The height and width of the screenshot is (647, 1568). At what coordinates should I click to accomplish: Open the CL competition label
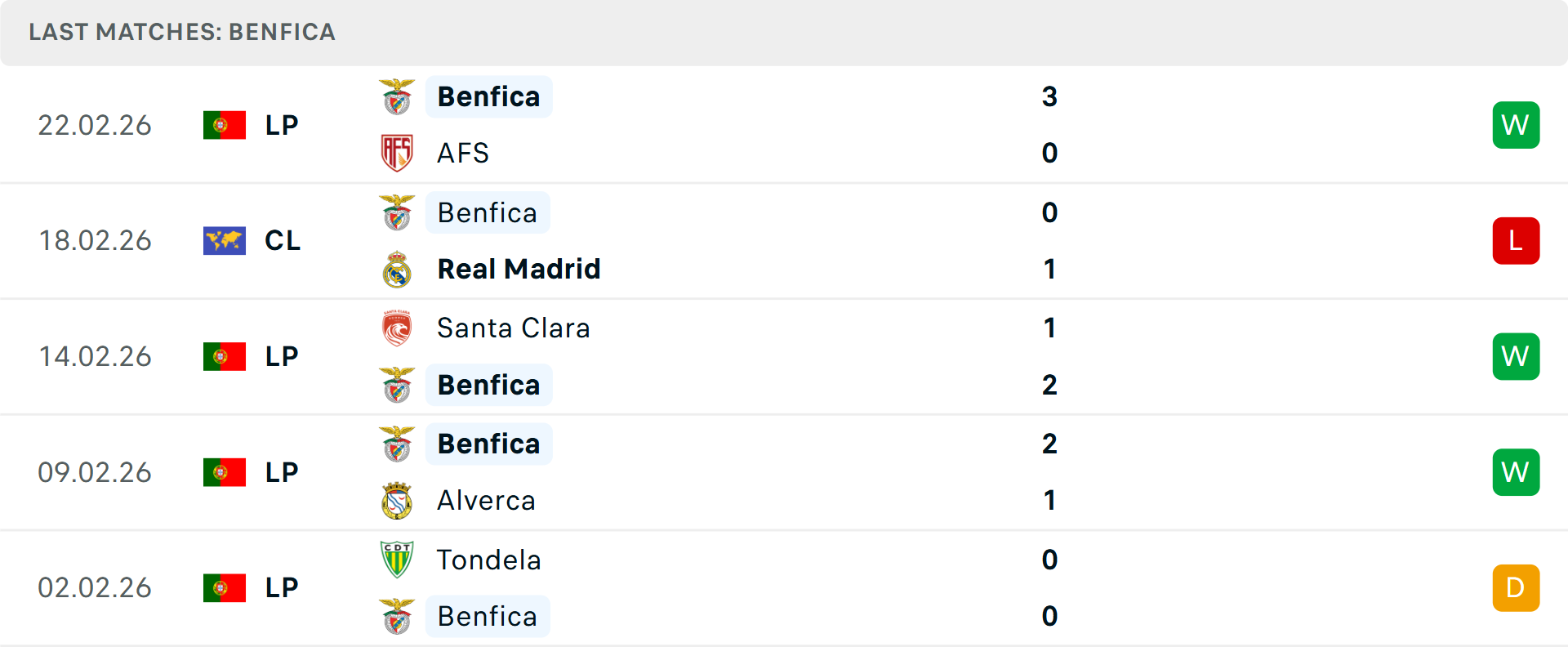(x=282, y=240)
